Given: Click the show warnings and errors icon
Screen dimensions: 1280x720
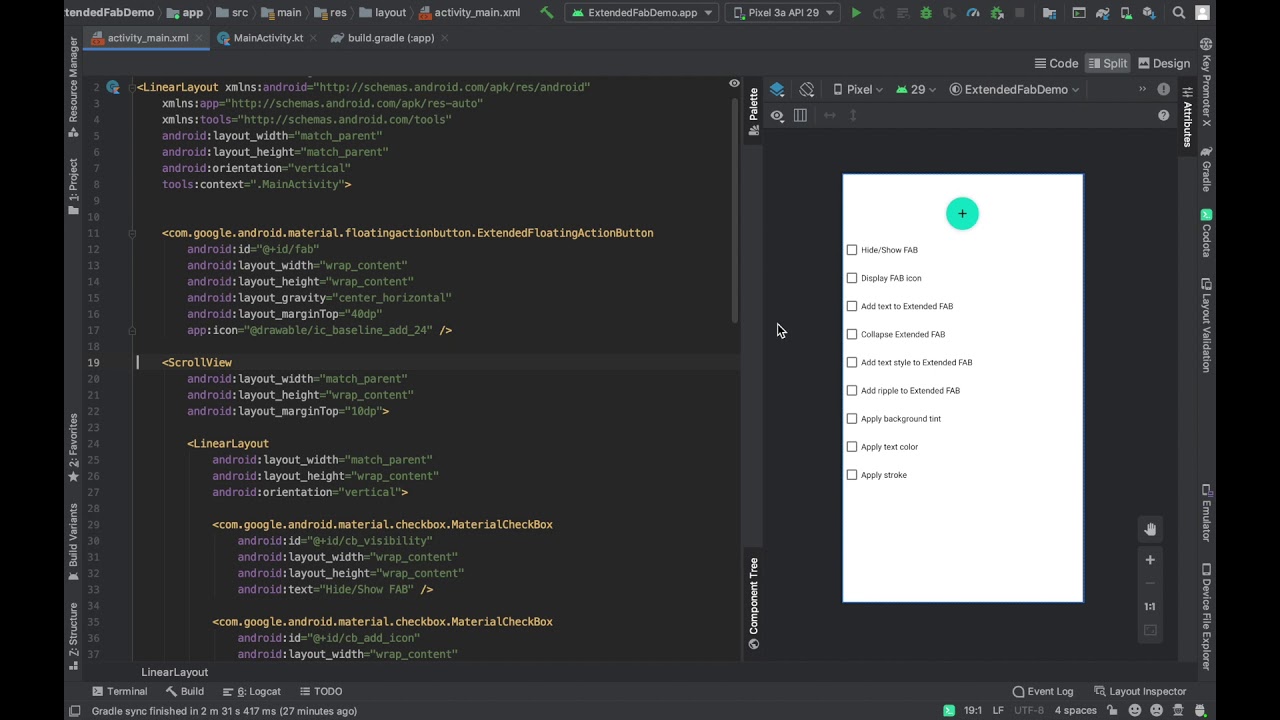Looking at the screenshot, I should coord(1163,89).
